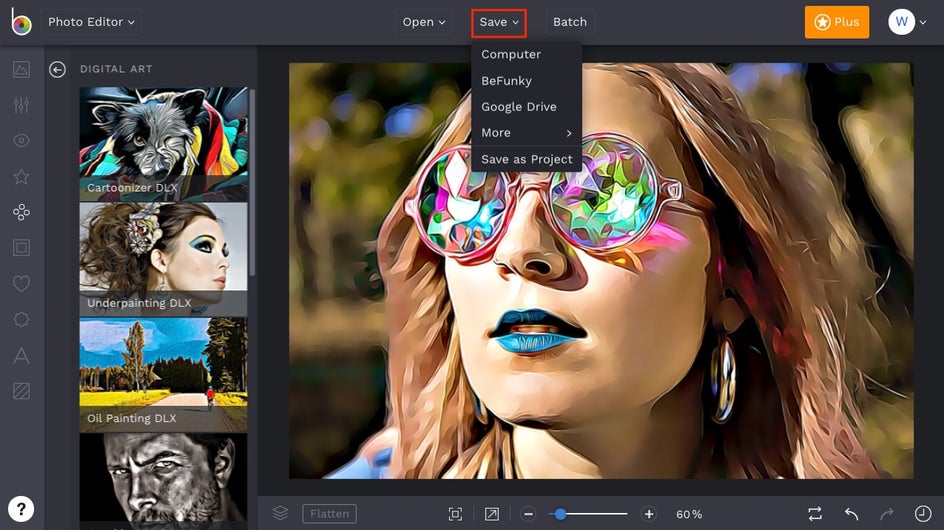The width and height of the screenshot is (944, 530).
Task: Open the Photo Editor dropdown
Action: click(x=91, y=22)
